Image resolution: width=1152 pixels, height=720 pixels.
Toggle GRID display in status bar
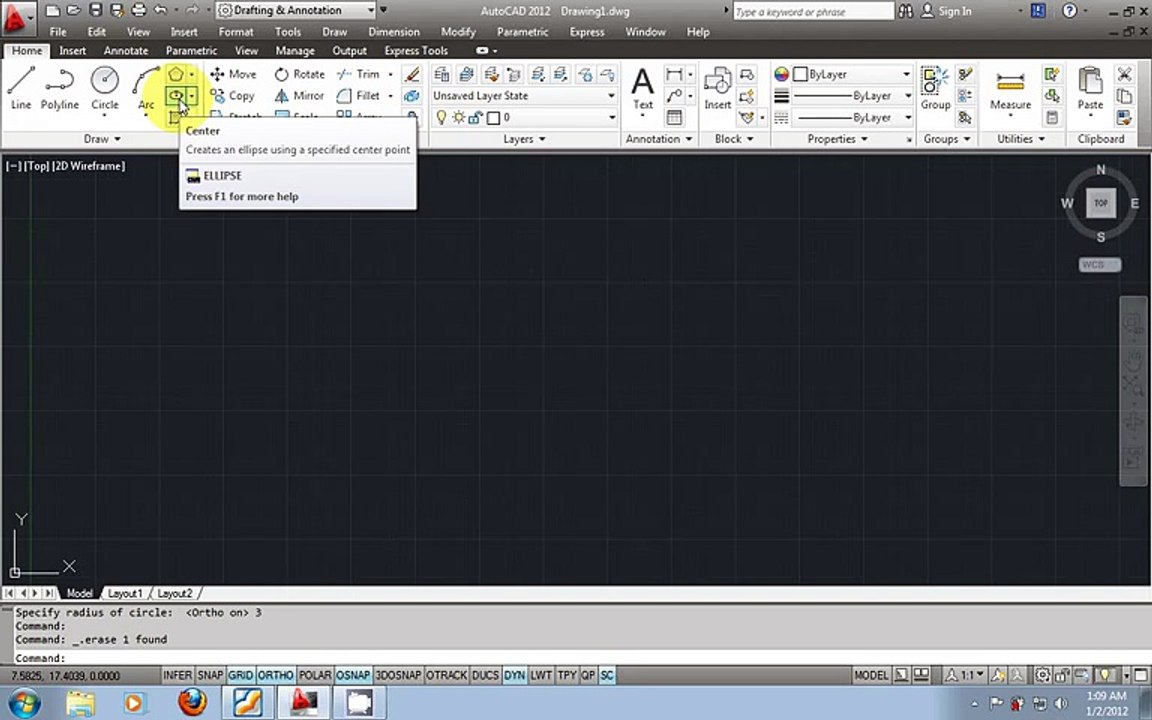(240, 675)
